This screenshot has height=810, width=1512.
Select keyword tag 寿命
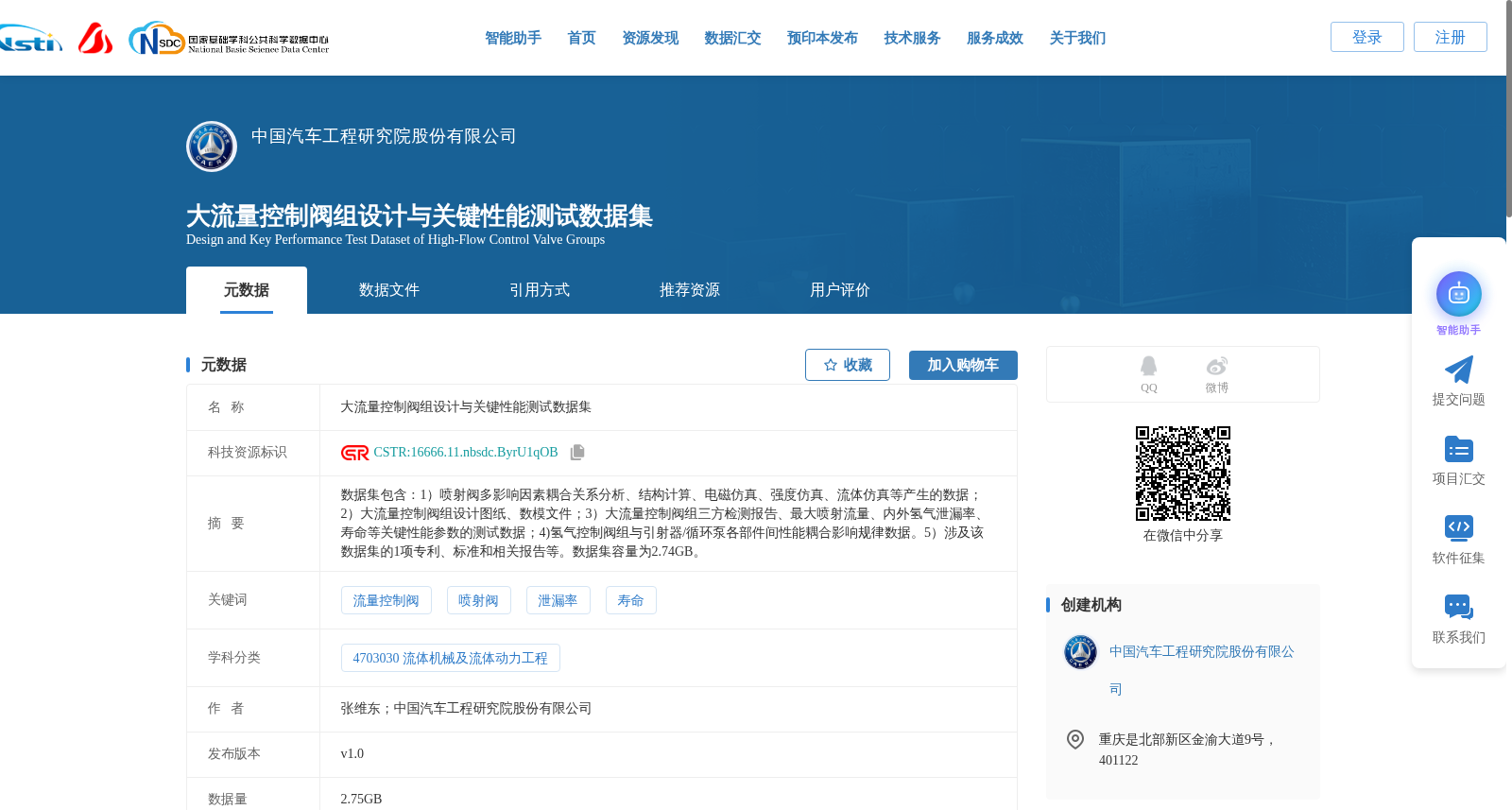631,600
